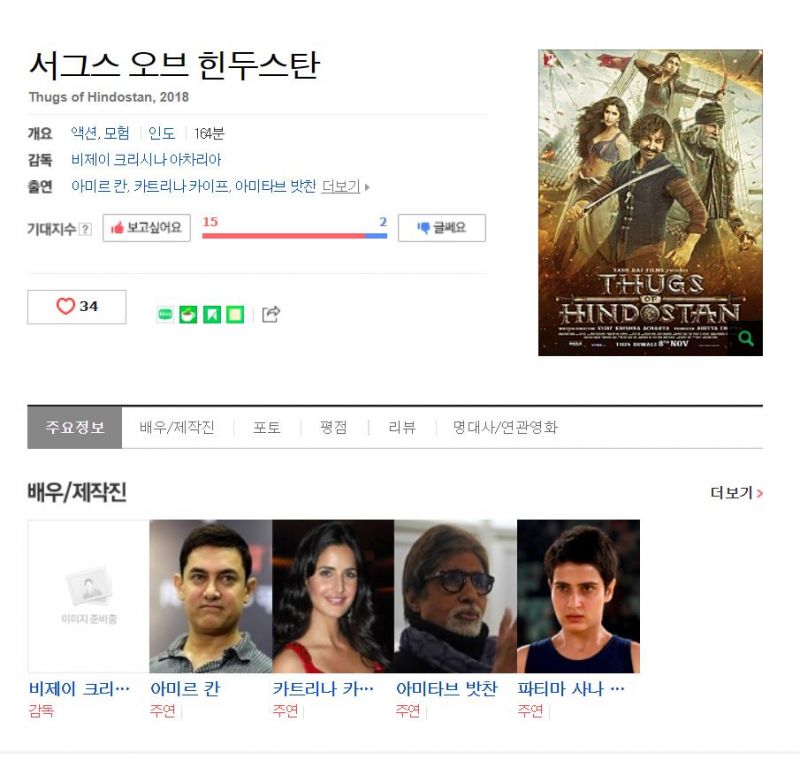
Task: Open the 아미타브 밧찬 actor photo
Action: (456, 596)
